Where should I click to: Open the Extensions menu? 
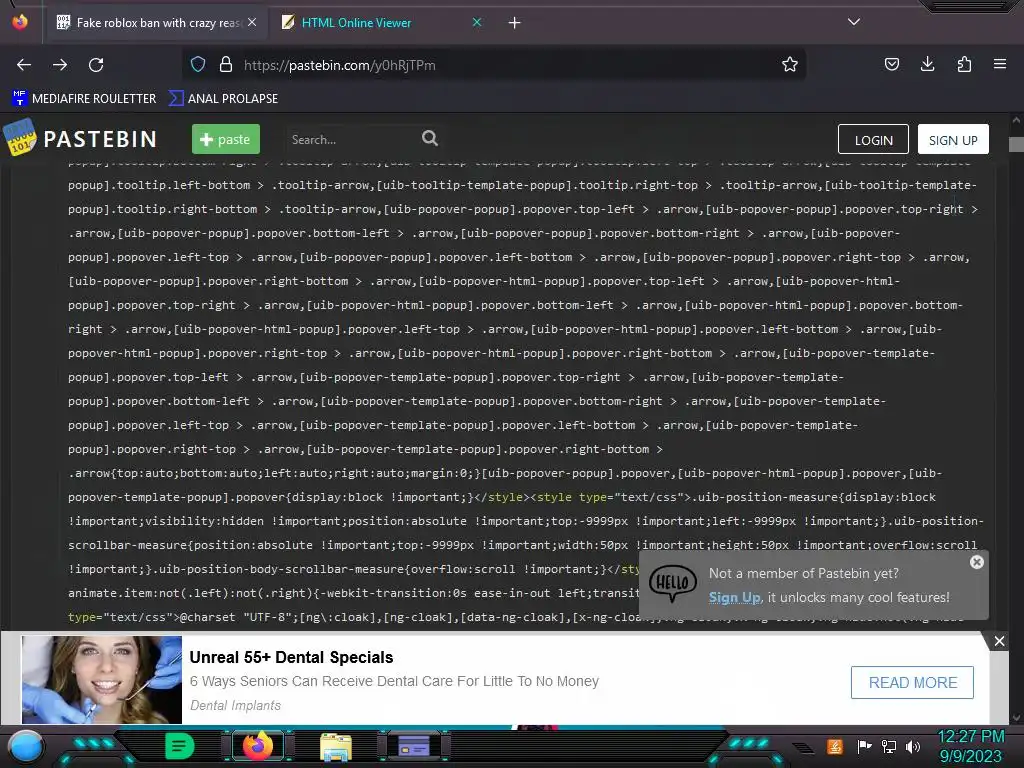964,64
